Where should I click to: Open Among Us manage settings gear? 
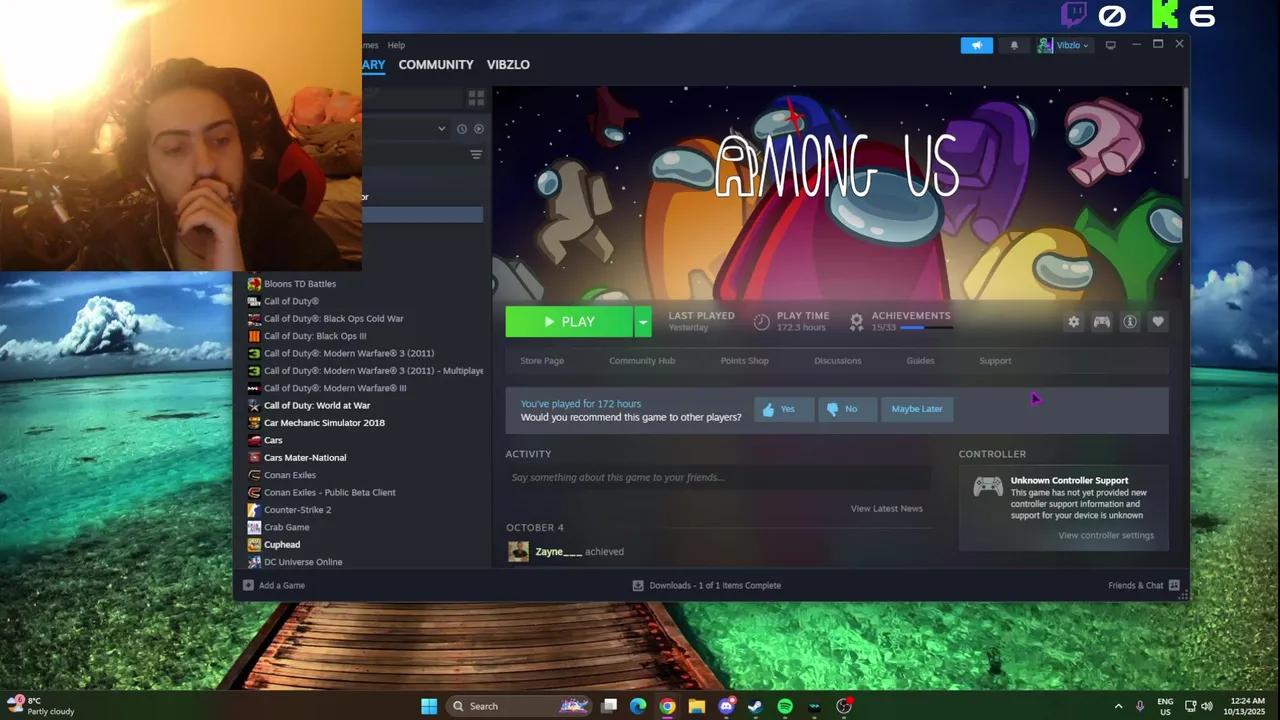click(1073, 322)
